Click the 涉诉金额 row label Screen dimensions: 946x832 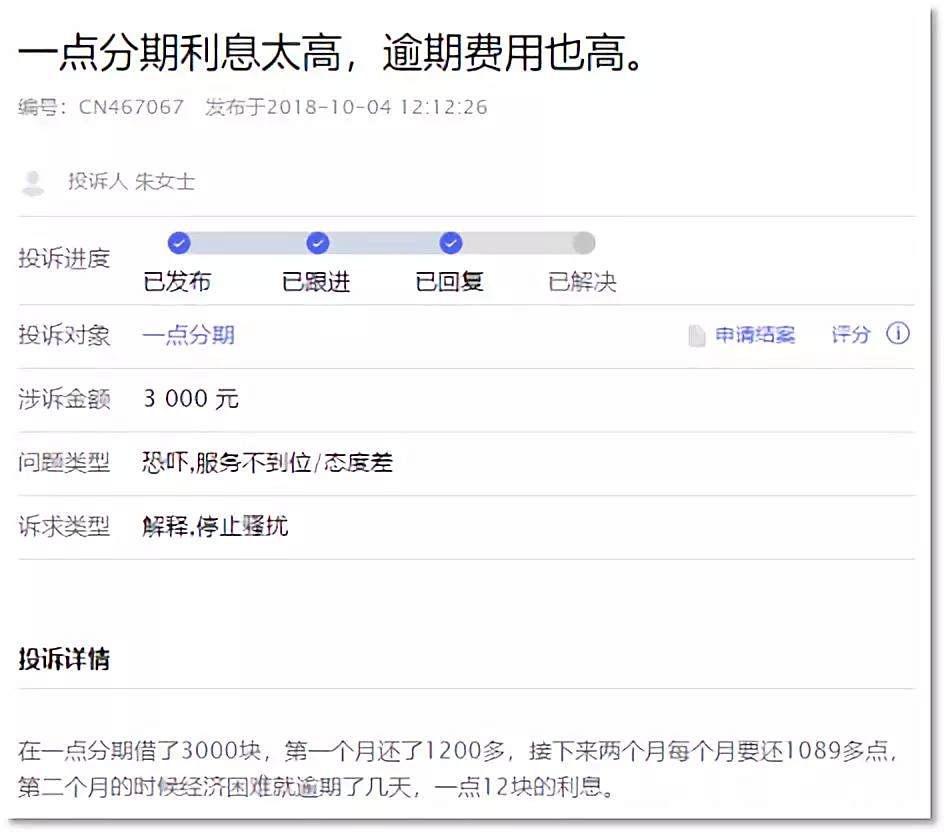(64, 399)
